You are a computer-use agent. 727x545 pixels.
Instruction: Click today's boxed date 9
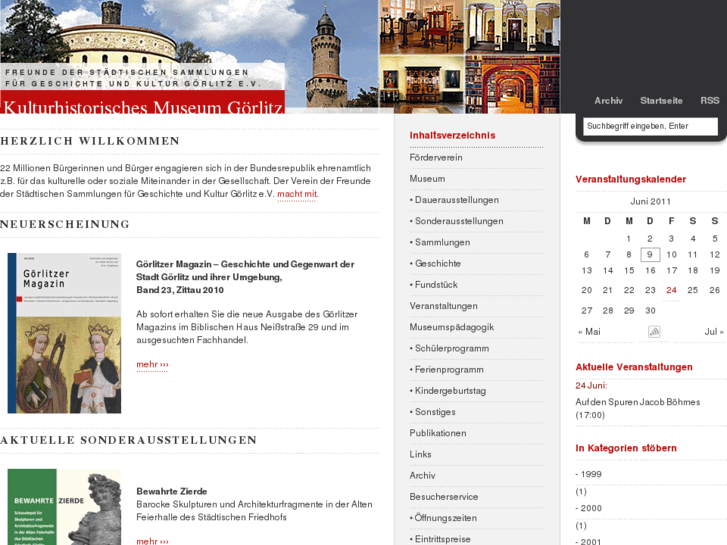coord(650,255)
